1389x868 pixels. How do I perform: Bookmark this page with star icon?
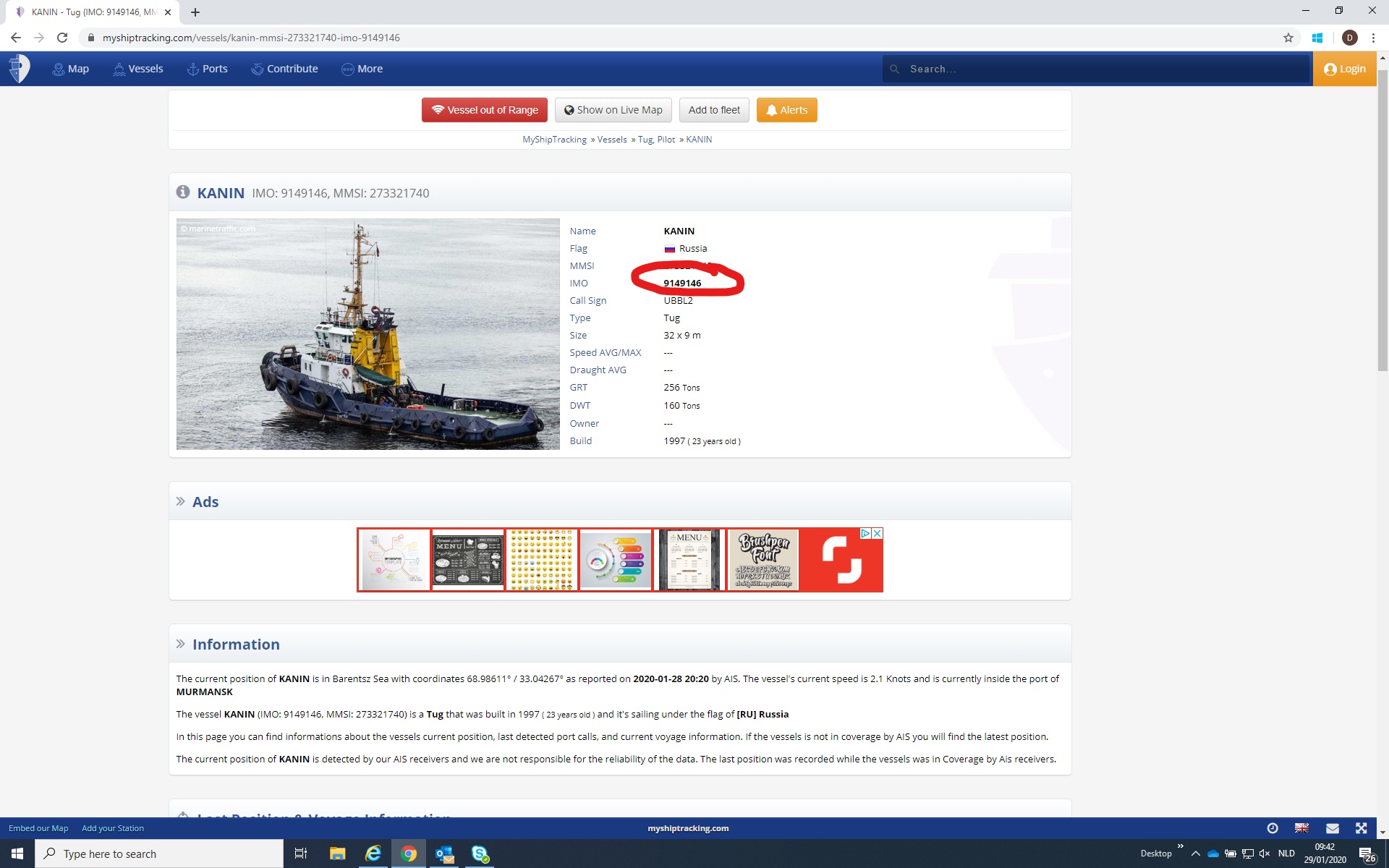[1288, 38]
